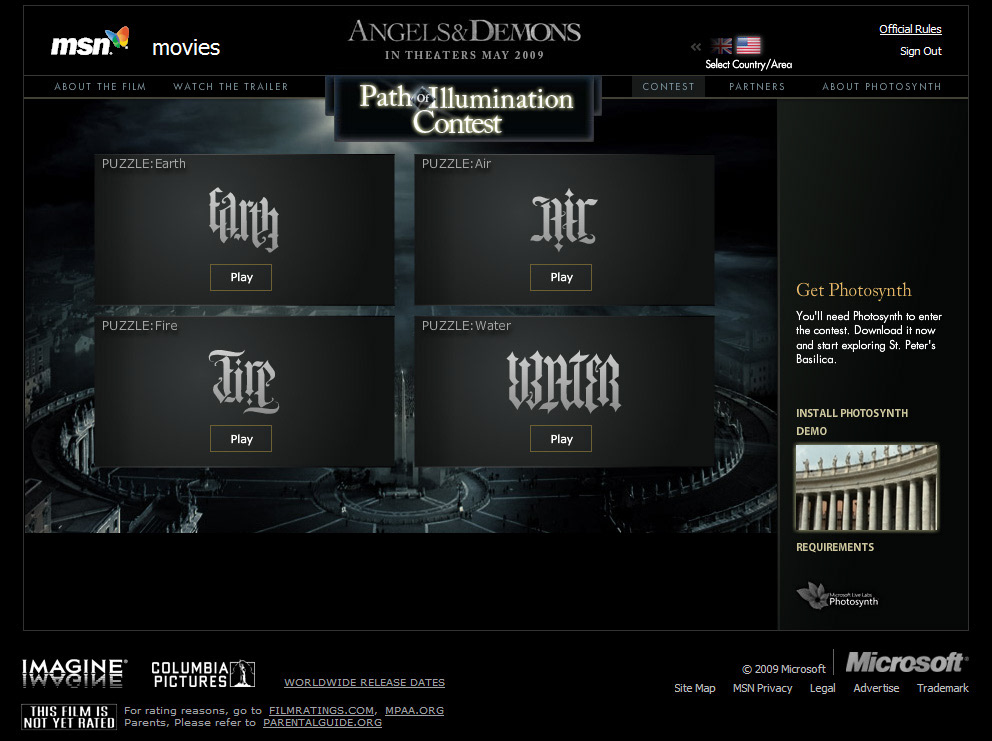Open the About the Film tab
This screenshot has height=741, width=992.
tap(100, 87)
